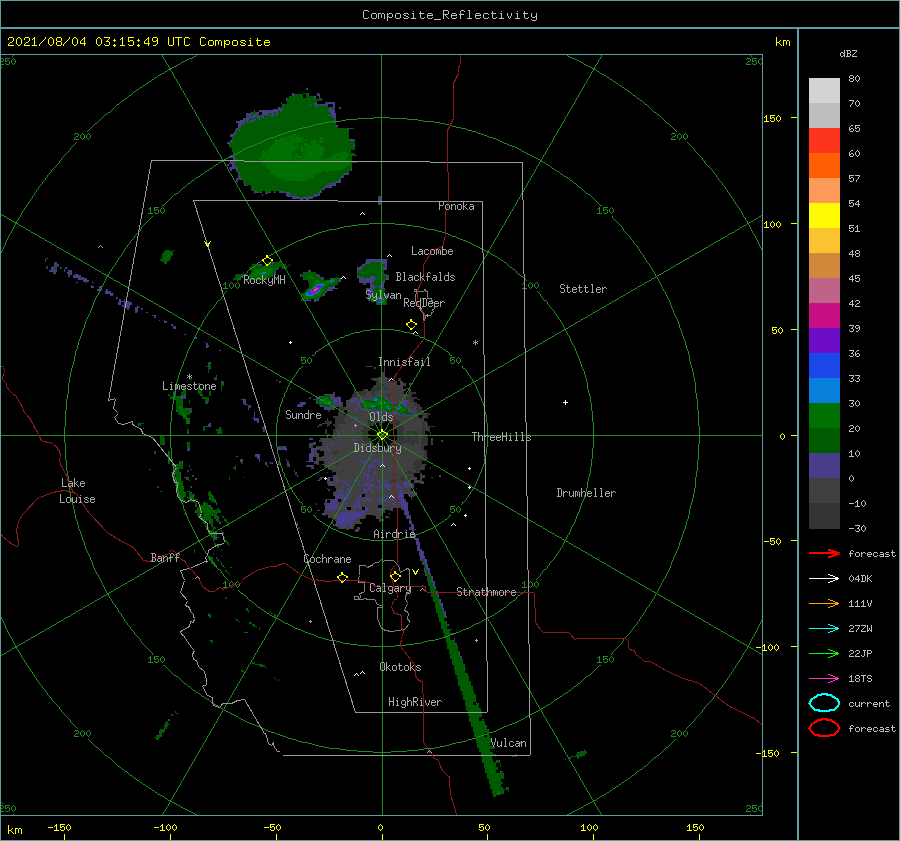This screenshot has width=900, height=841.
Task: Select the purple 39-36 dBZ color swatch
Action: pos(824,340)
